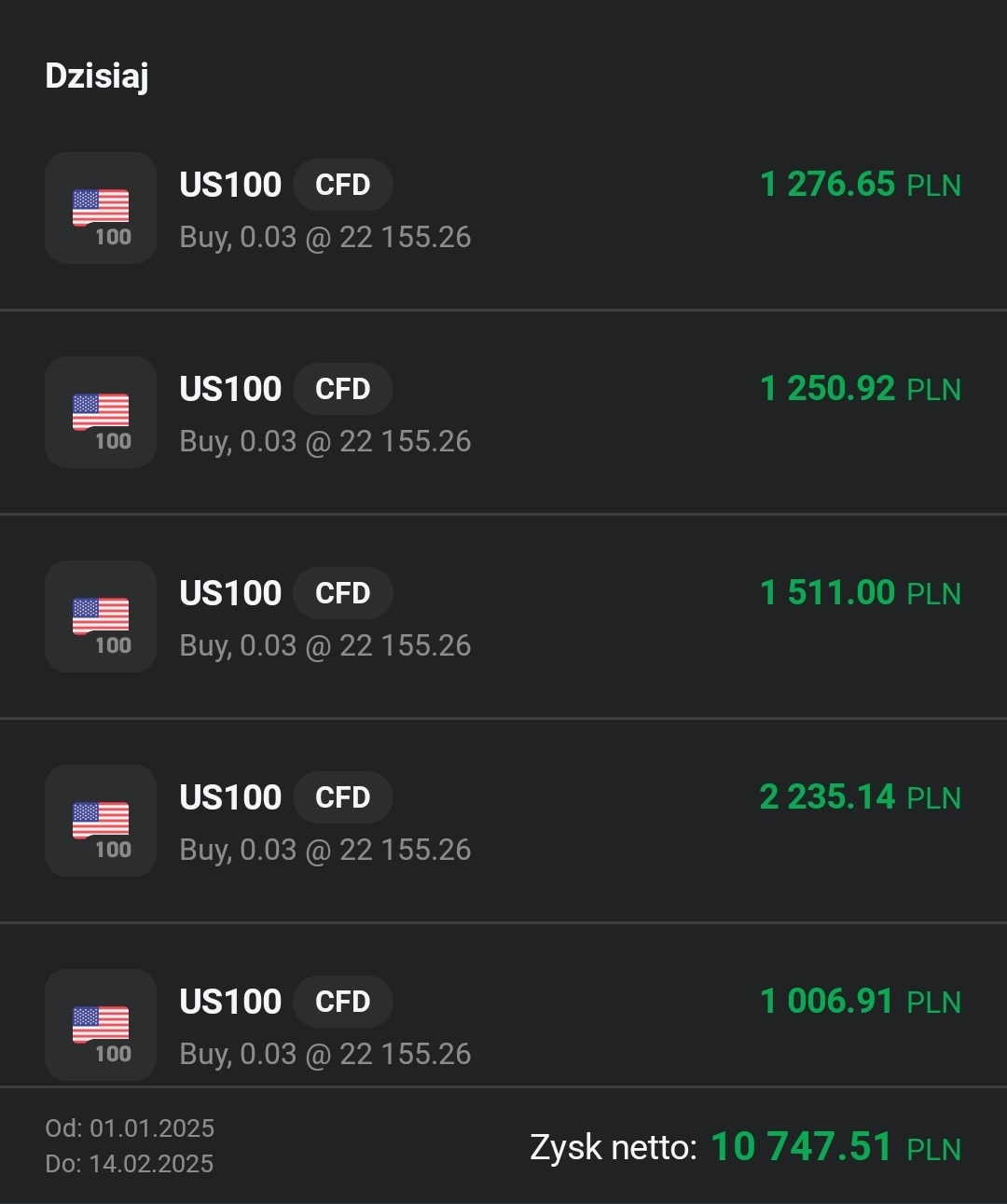Click the net profit total 10 747.51 PLN

[835, 1147]
